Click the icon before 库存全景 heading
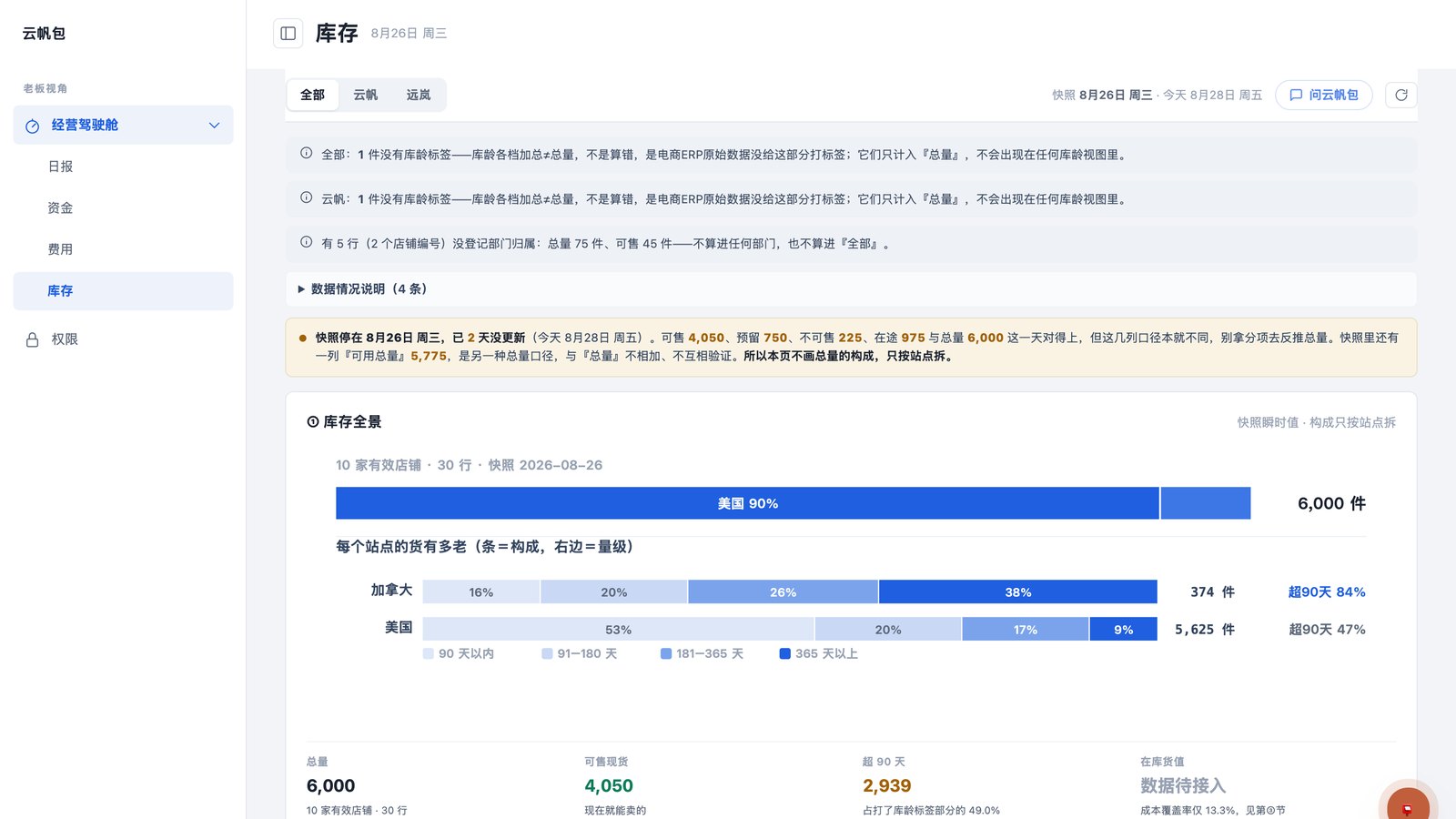The height and width of the screenshot is (819, 1456). (313, 422)
